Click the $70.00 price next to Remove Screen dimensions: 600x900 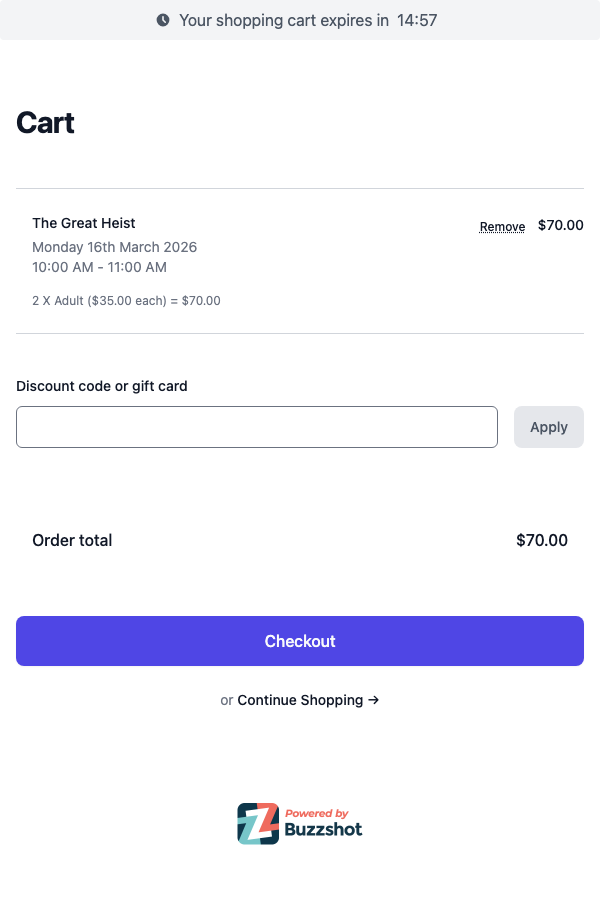(560, 225)
